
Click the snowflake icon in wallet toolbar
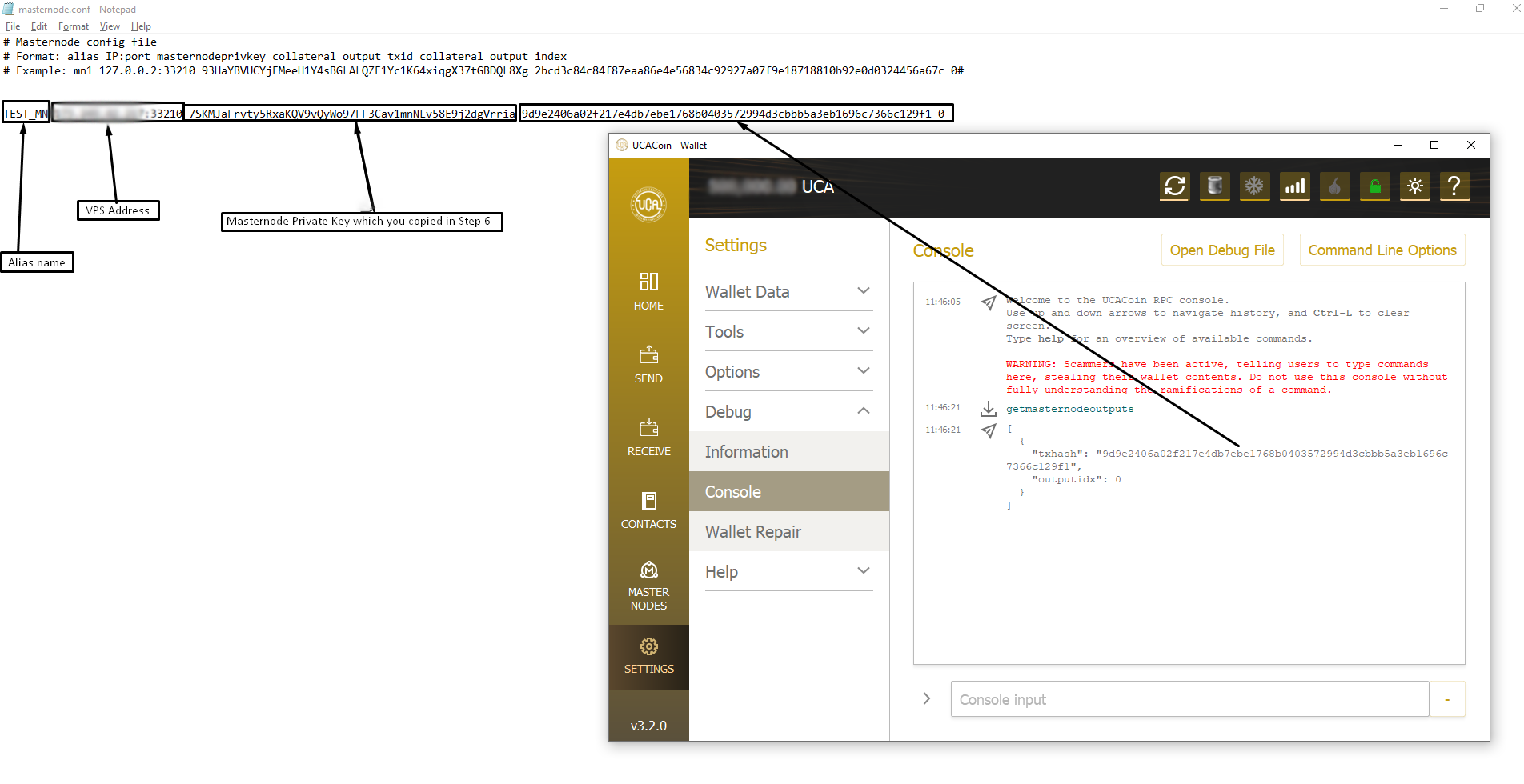click(x=1254, y=186)
